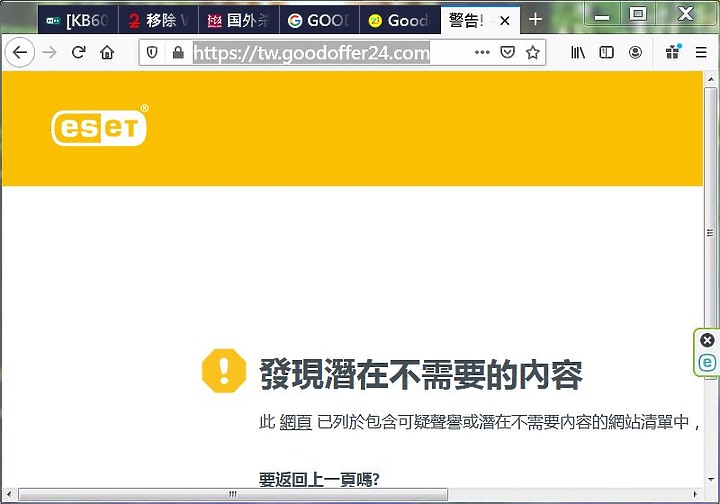Image resolution: width=720 pixels, height=504 pixels.
Task: Reload the page with refresh icon
Action: 79,52
